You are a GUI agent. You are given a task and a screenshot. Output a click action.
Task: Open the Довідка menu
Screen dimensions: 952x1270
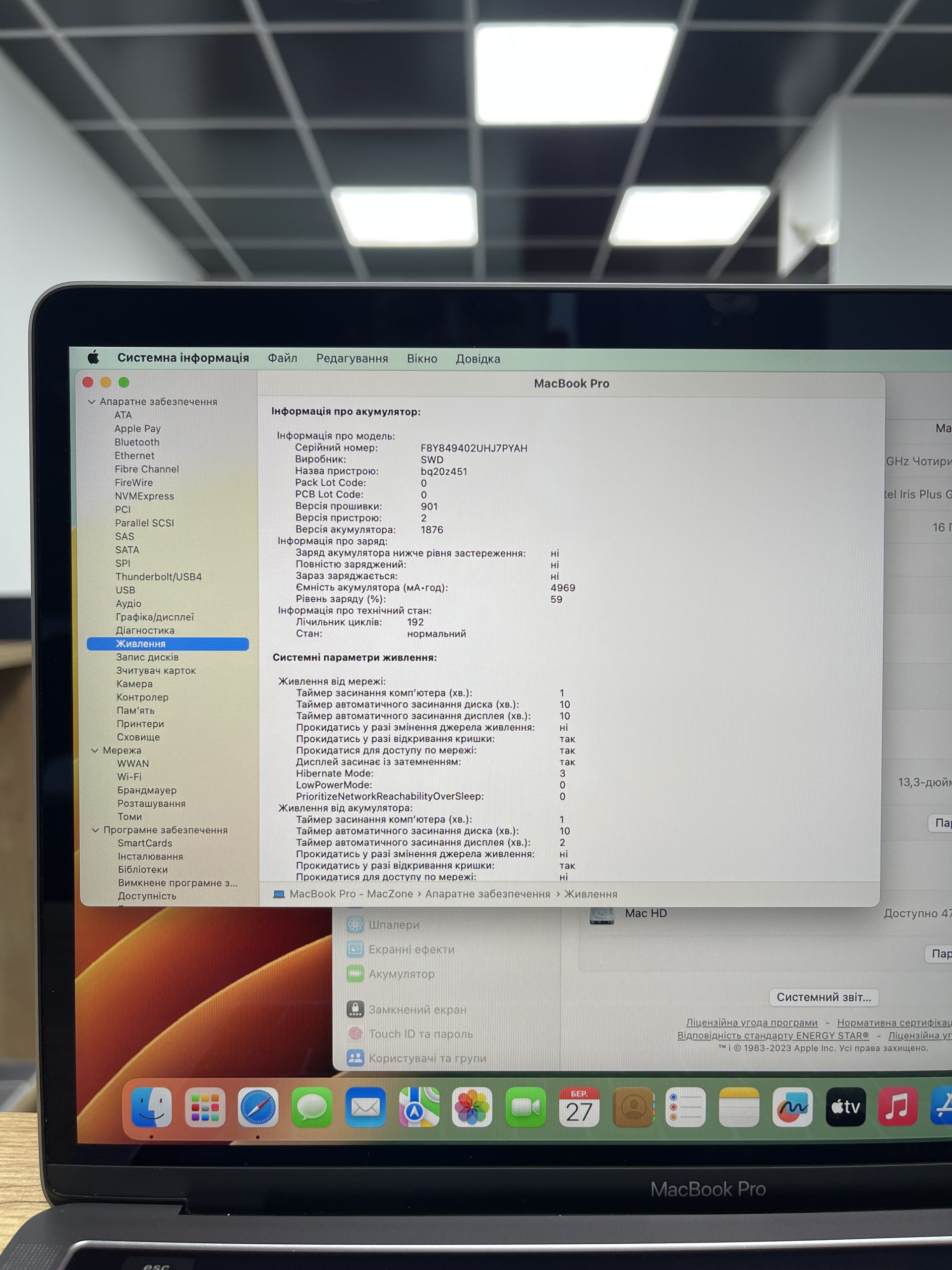477,359
